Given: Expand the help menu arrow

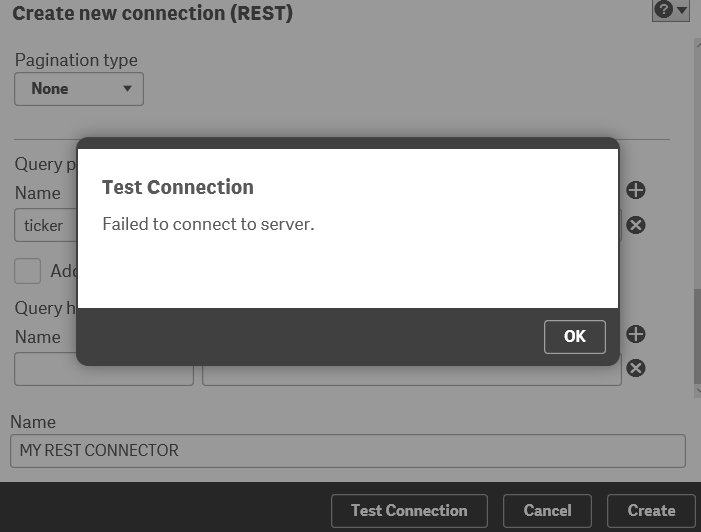Looking at the screenshot, I should (683, 10).
